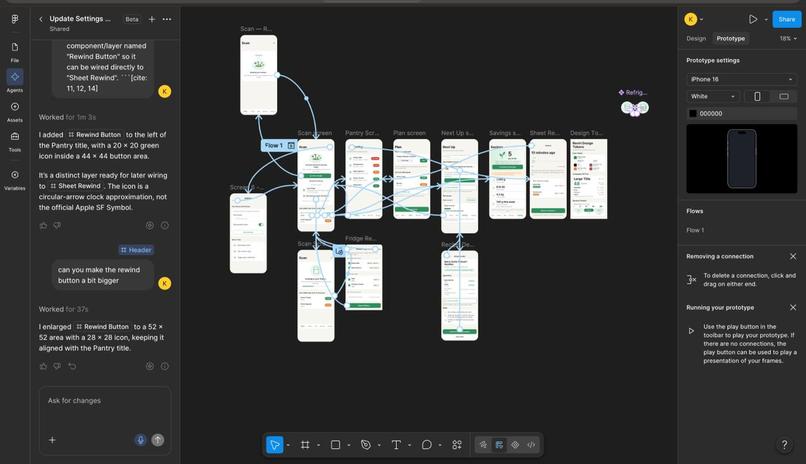Click the Header component chip
Image resolution: width=806 pixels, height=464 pixels.
[x=136, y=250]
